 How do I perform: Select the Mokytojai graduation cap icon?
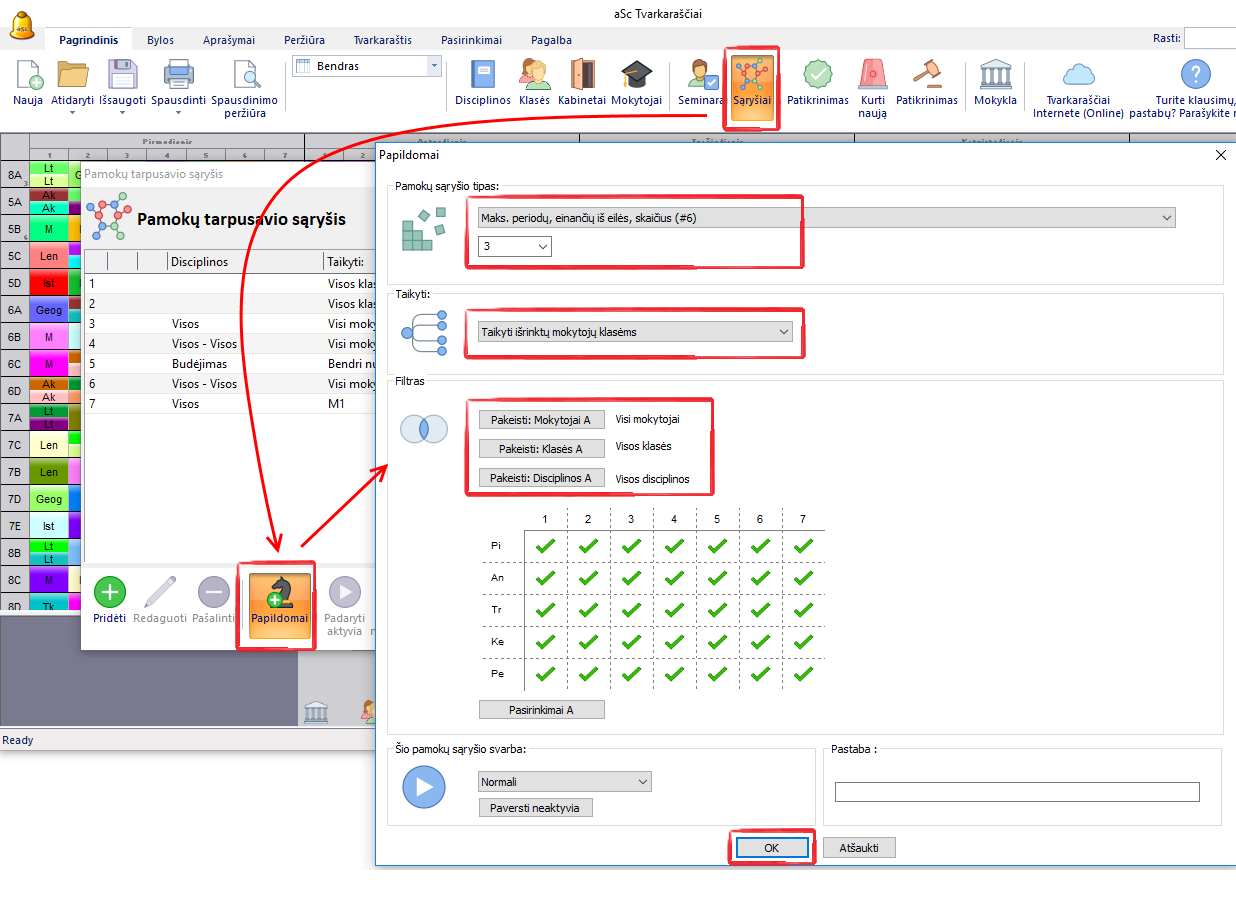coord(636,76)
